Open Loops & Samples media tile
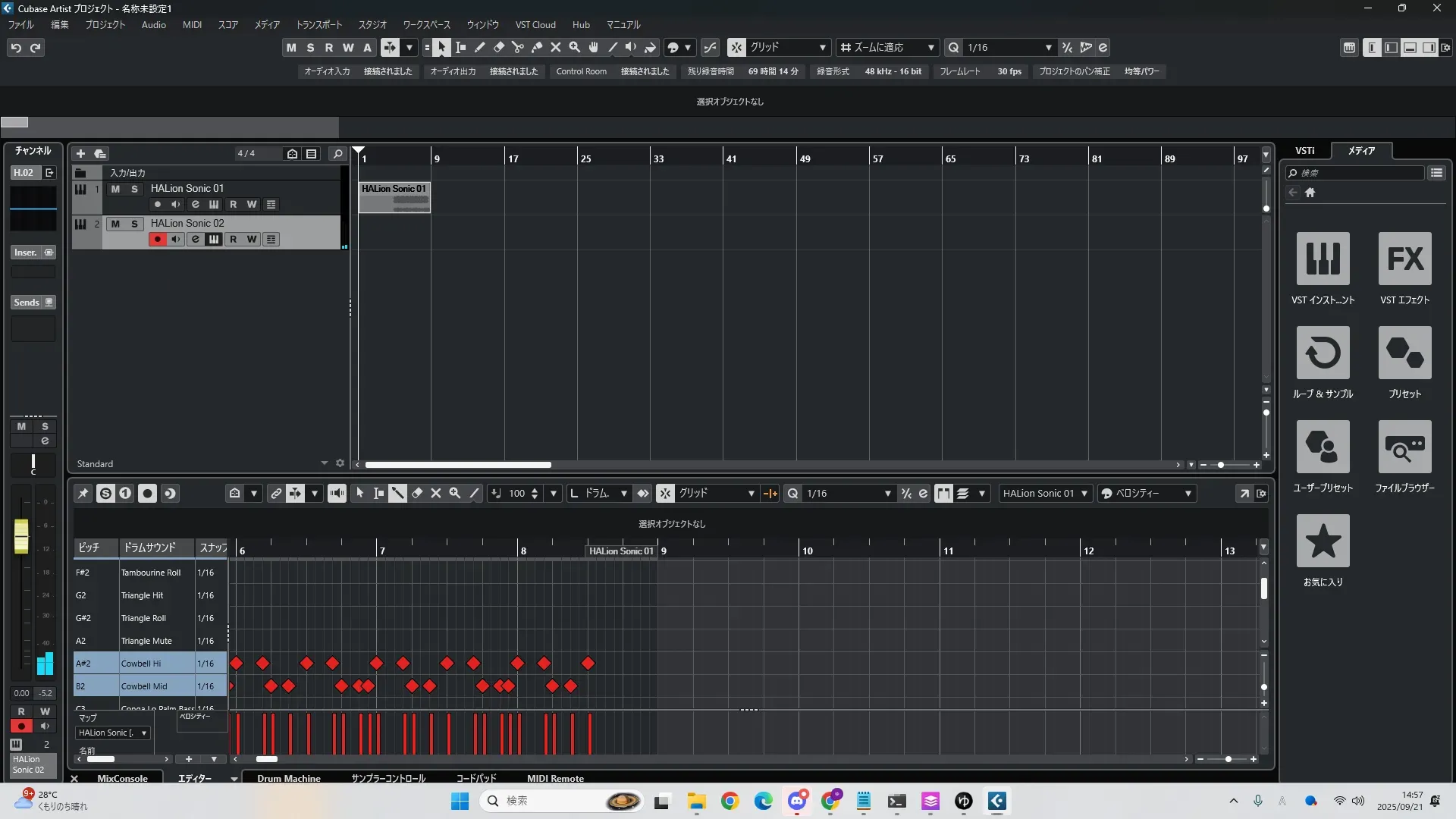The image size is (1456, 819). point(1323,353)
